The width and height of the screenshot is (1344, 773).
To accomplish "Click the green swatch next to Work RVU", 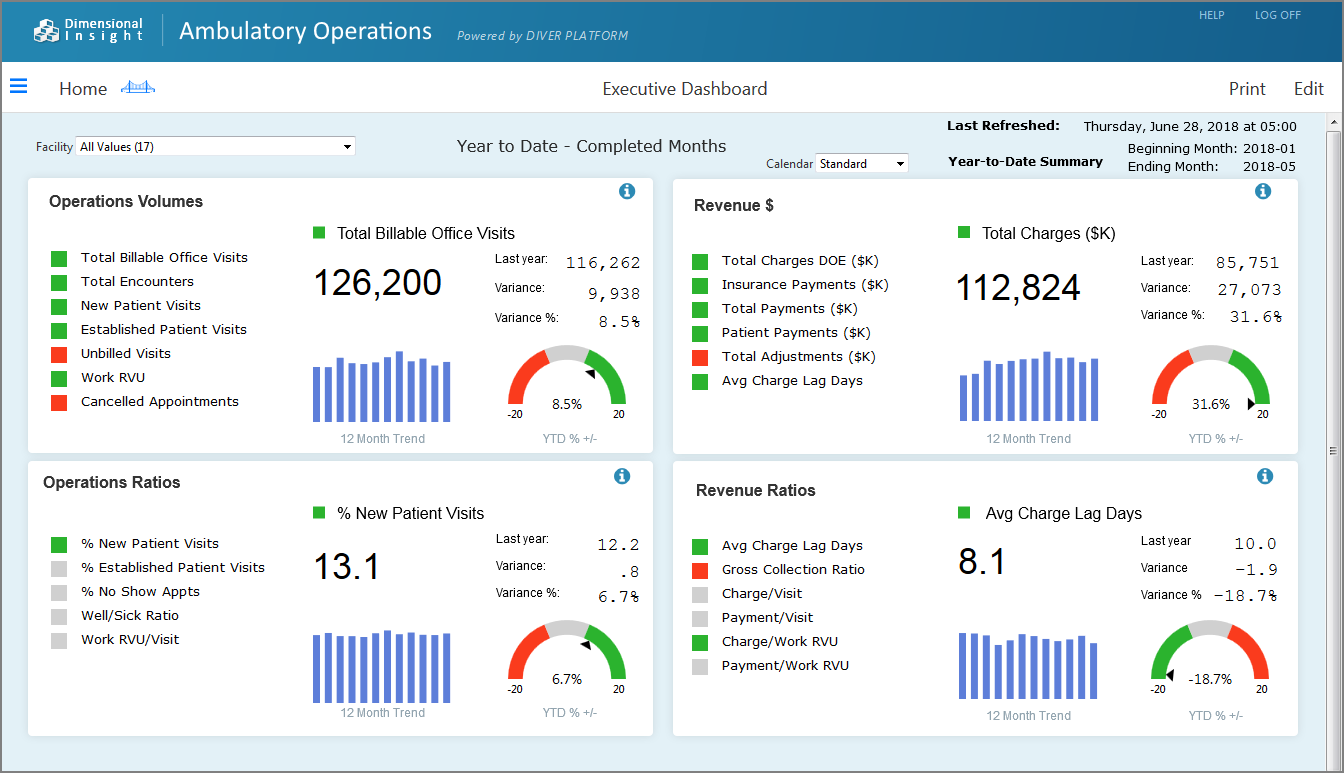I will point(59,377).
